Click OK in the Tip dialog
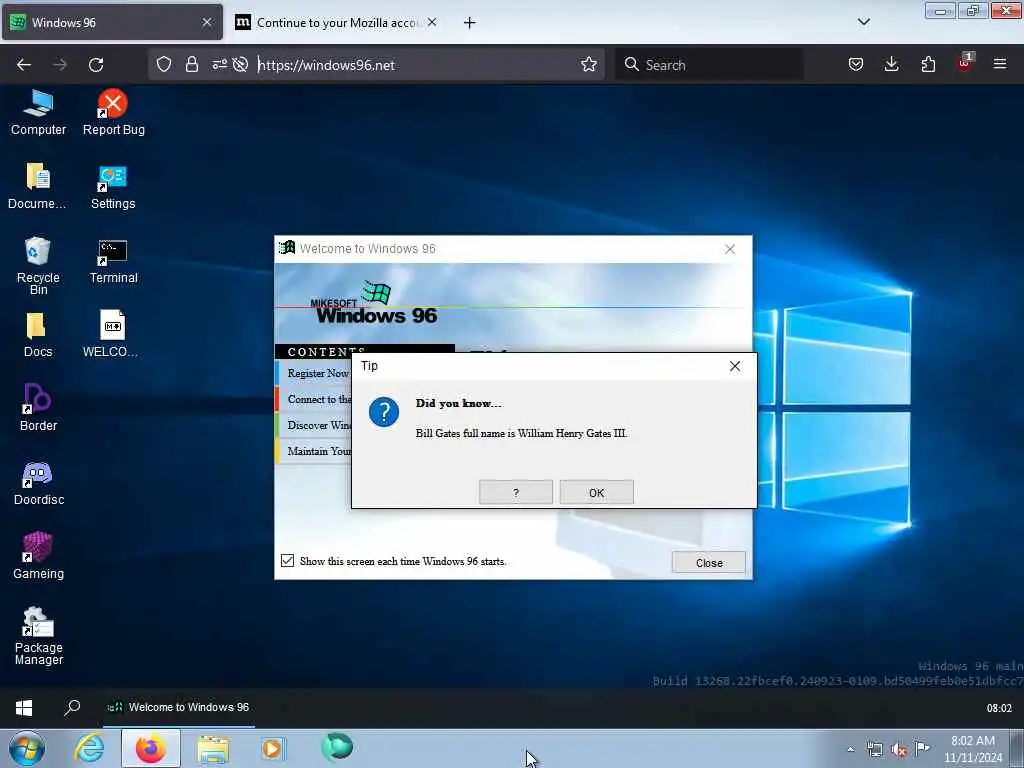Viewport: 1024px width, 768px height. (x=596, y=492)
